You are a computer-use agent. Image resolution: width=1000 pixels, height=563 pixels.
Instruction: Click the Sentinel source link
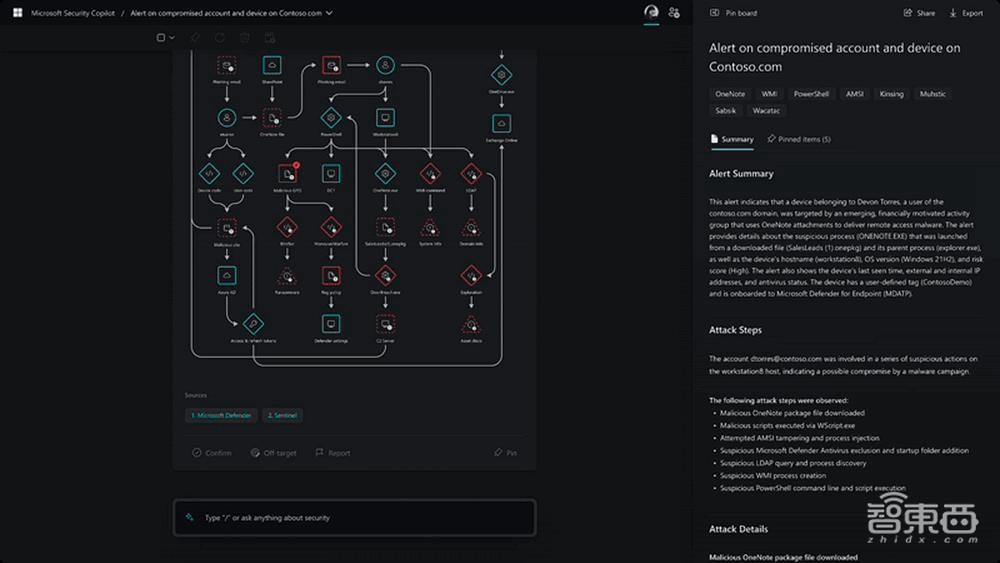(283, 415)
